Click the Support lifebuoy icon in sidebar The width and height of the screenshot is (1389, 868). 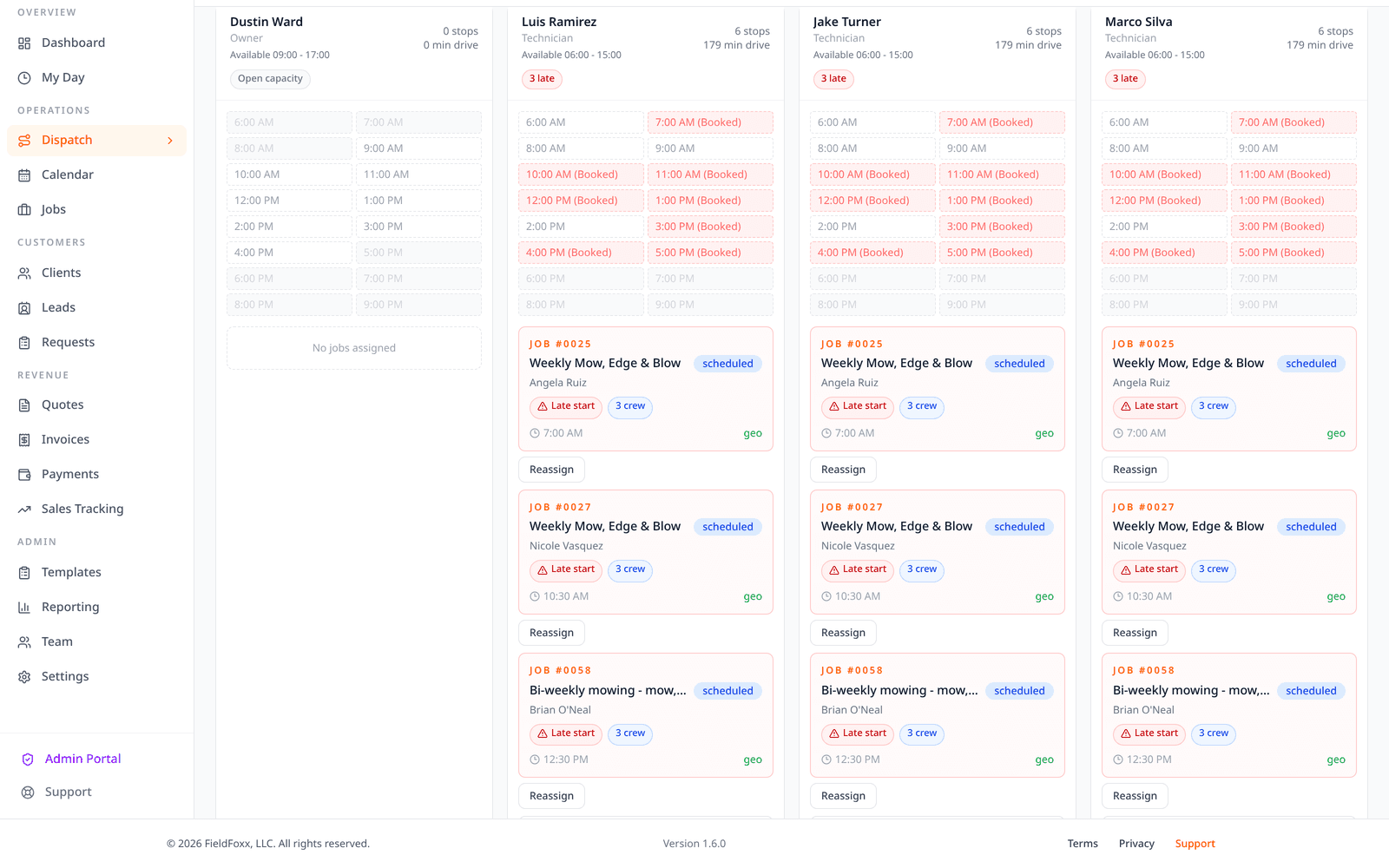pos(28,792)
